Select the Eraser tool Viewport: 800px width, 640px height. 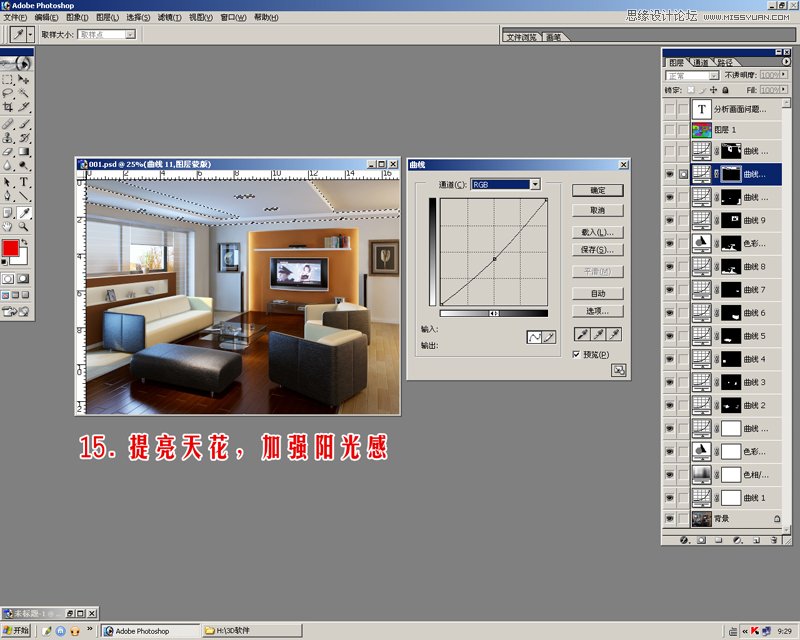tap(8, 152)
